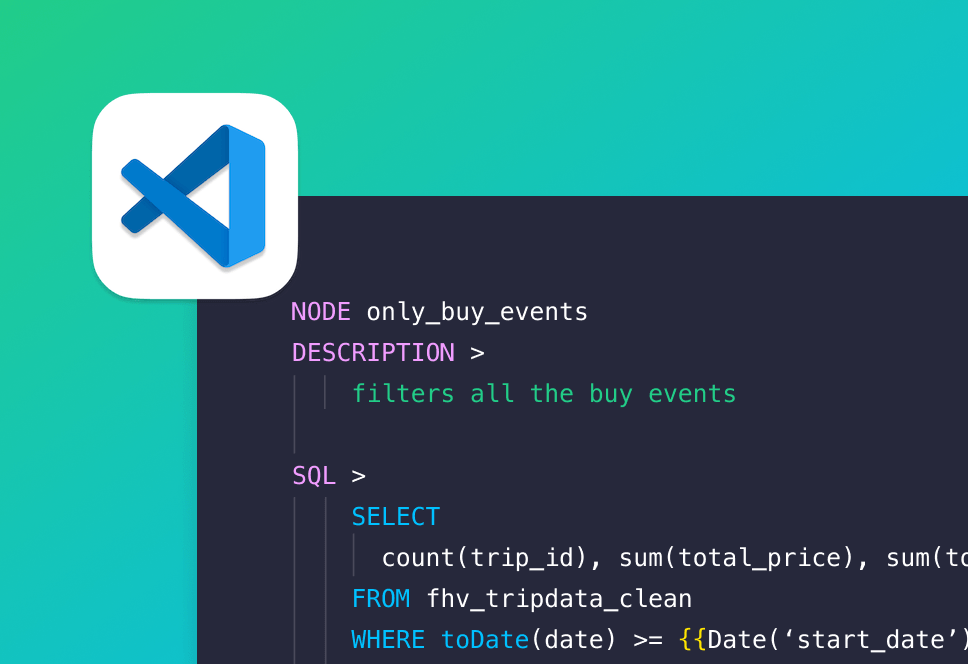Viewport: 968px width, 664px height.
Task: Click the FROM keyword
Action: pos(381,599)
